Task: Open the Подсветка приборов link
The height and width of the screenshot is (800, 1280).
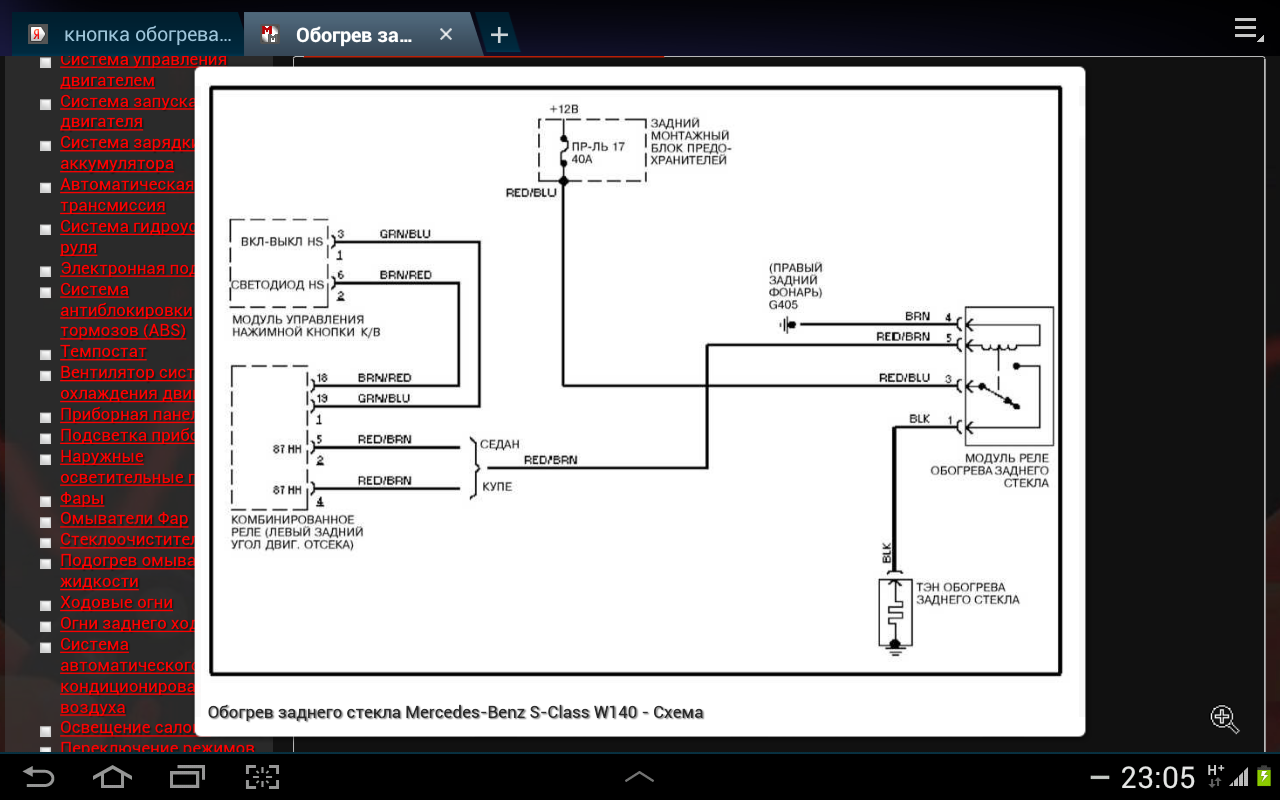Action: tap(127, 435)
